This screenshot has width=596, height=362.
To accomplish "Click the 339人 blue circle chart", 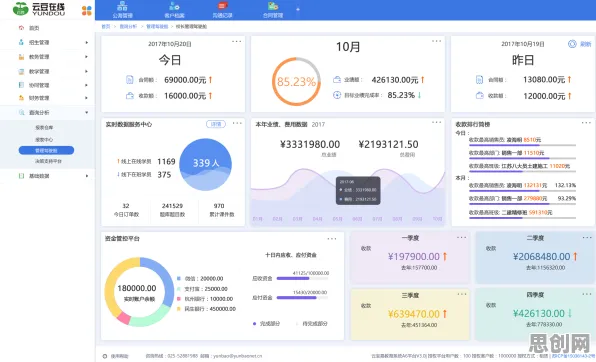I will pyautogui.click(x=205, y=164).
